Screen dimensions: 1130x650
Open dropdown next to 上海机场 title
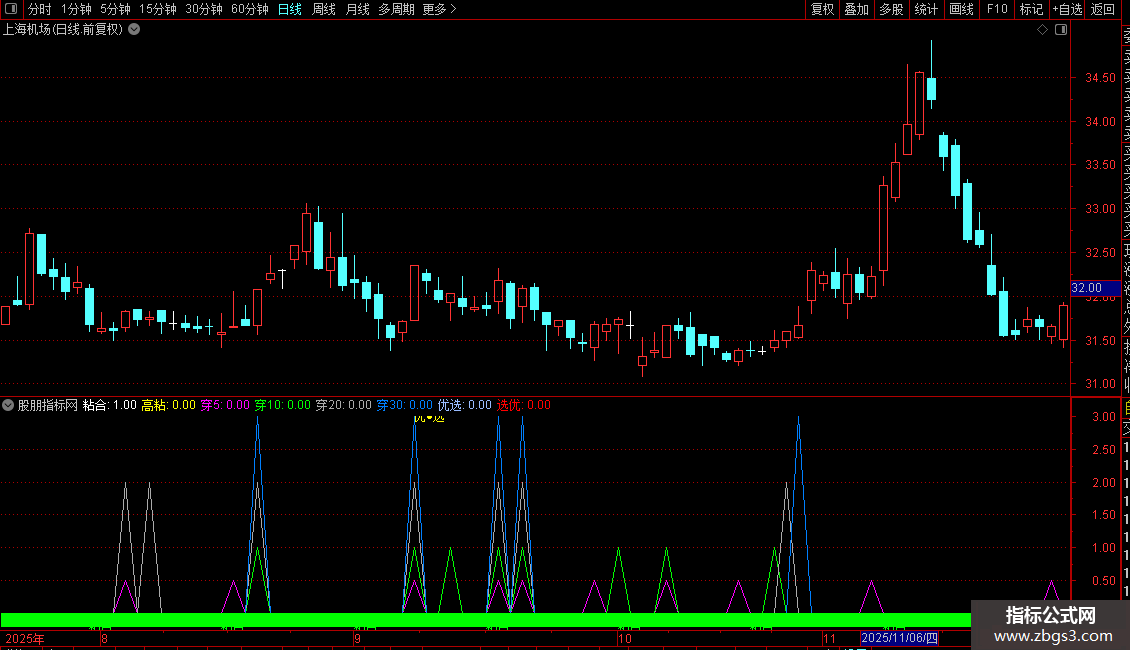click(134, 30)
